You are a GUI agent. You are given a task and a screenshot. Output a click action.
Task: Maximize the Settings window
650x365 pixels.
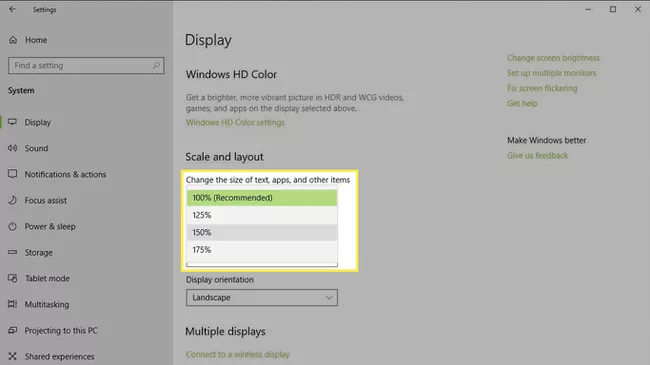(613, 9)
